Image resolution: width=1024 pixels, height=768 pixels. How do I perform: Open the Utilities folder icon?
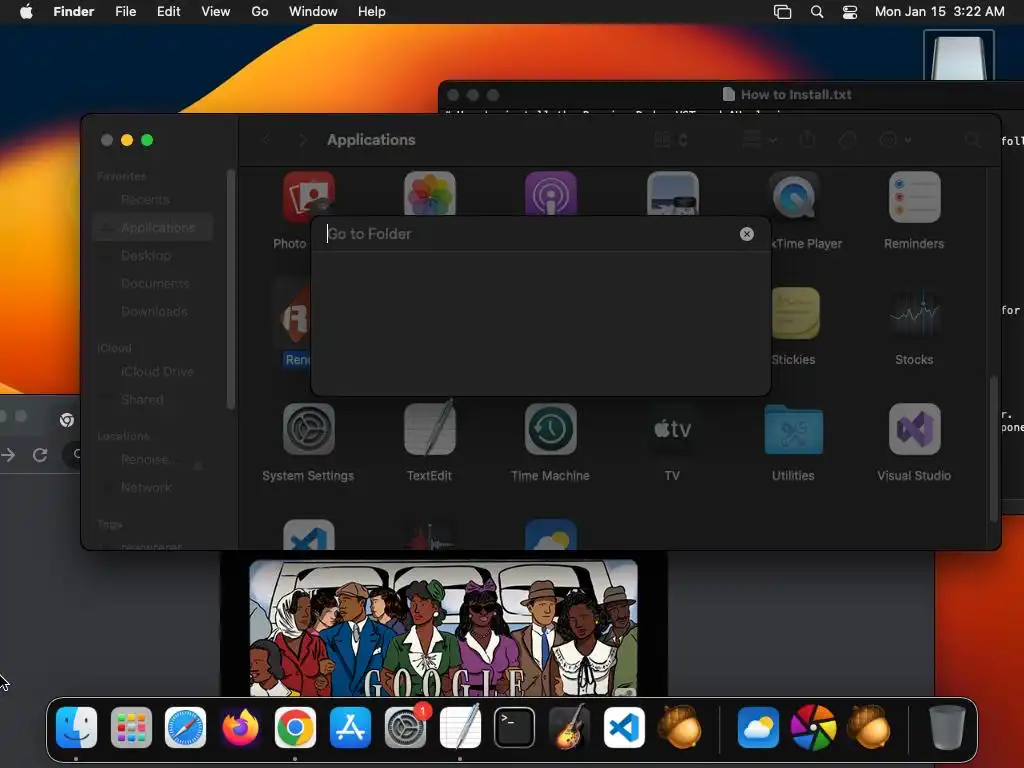(793, 429)
